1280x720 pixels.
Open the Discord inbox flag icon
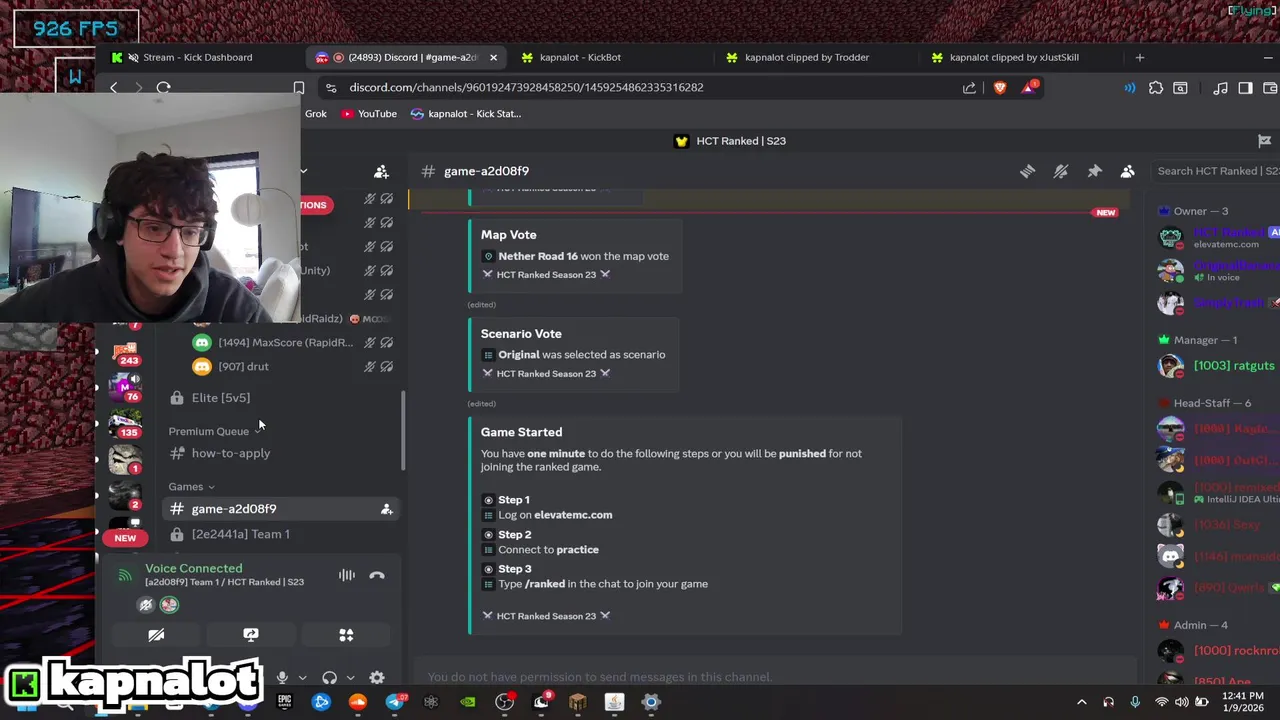pos(1264,141)
